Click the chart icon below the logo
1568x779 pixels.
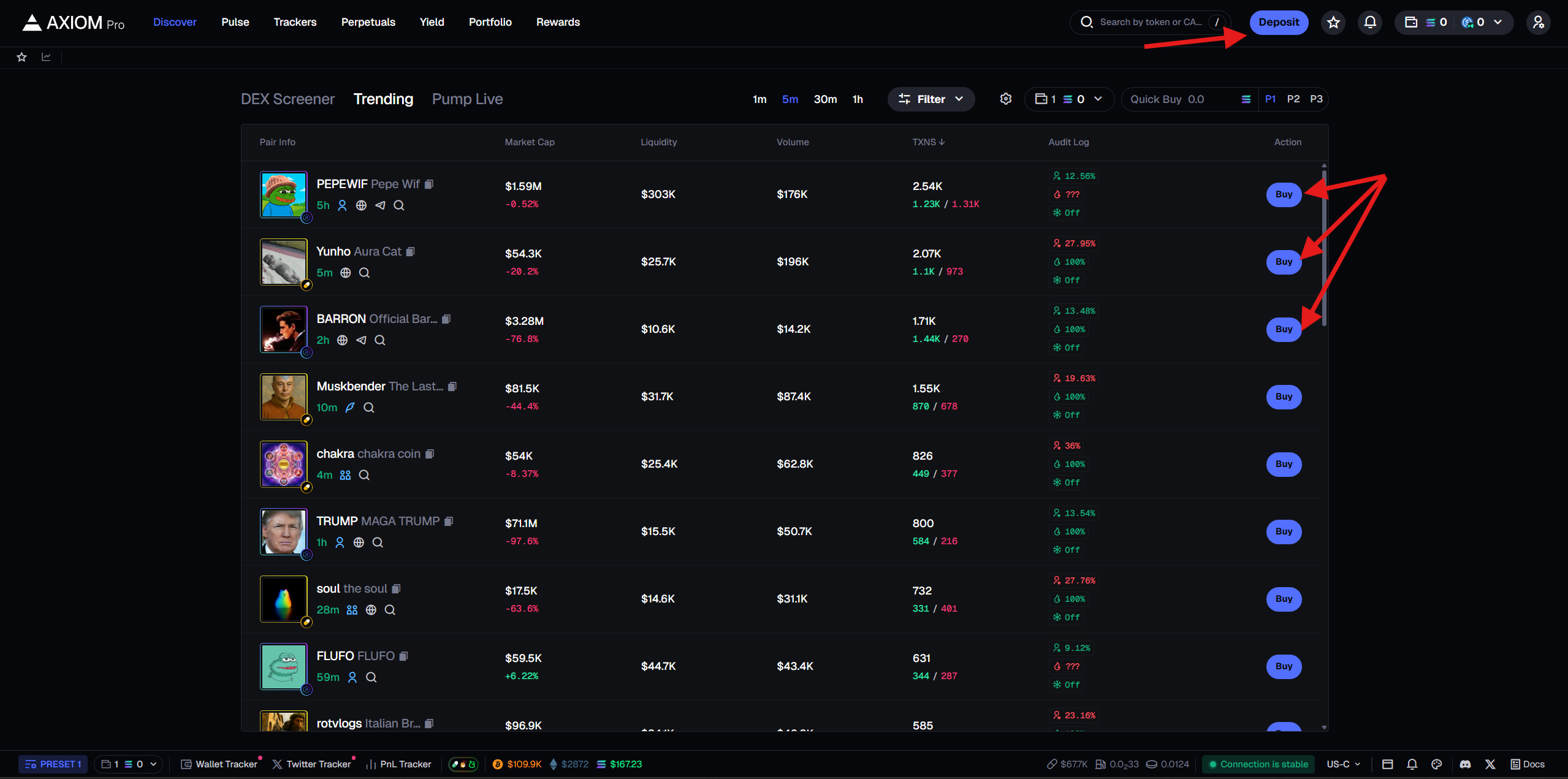[x=46, y=57]
